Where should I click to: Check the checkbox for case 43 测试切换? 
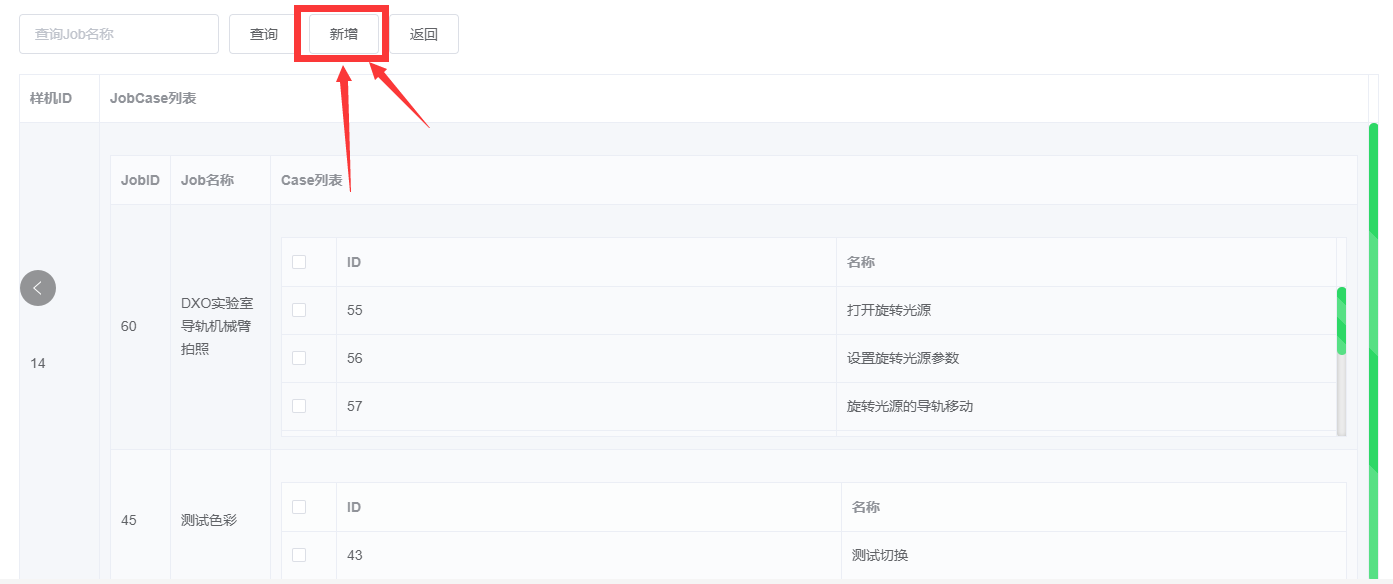pos(296,555)
